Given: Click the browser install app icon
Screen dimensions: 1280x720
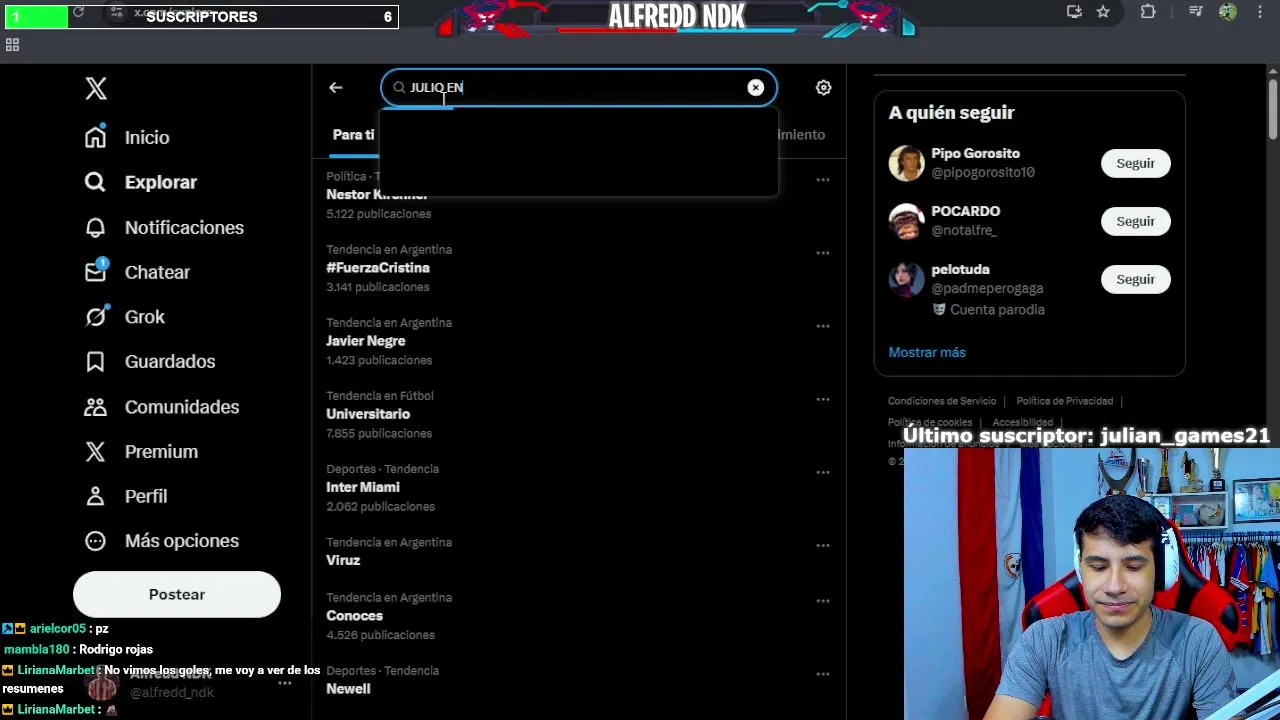Looking at the screenshot, I should pyautogui.click(x=1074, y=12).
